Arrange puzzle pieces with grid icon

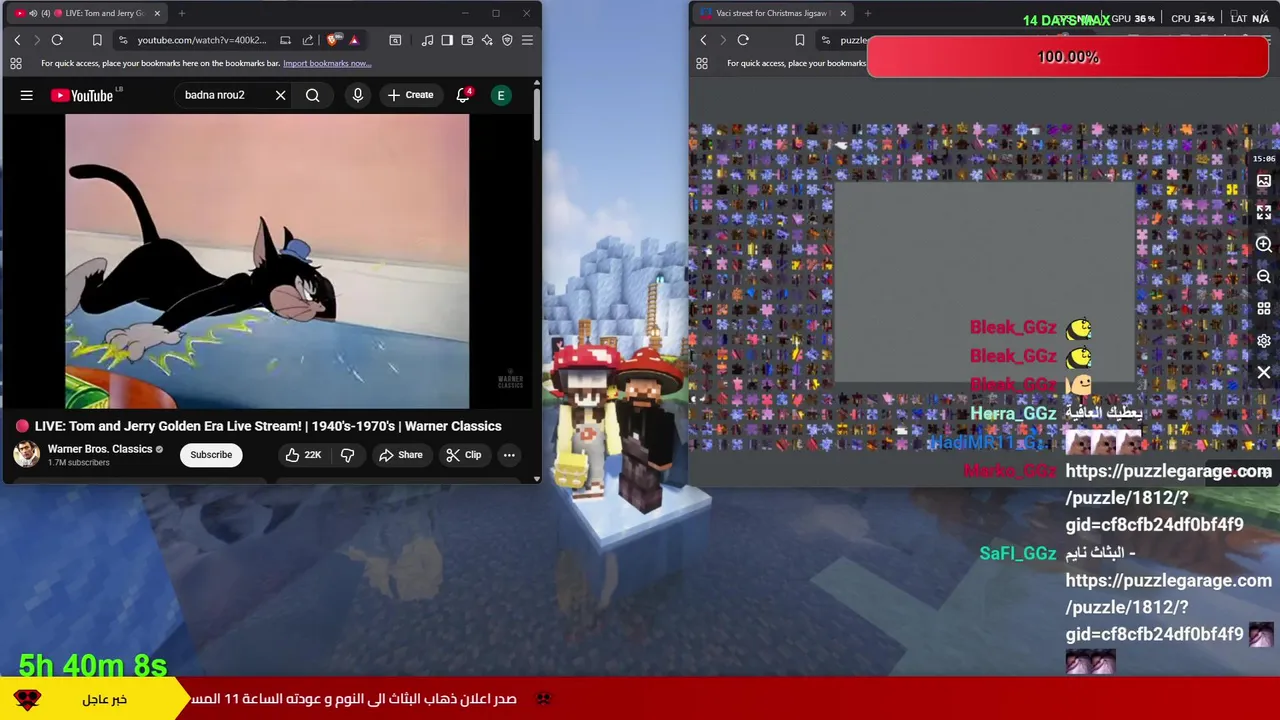(1264, 309)
